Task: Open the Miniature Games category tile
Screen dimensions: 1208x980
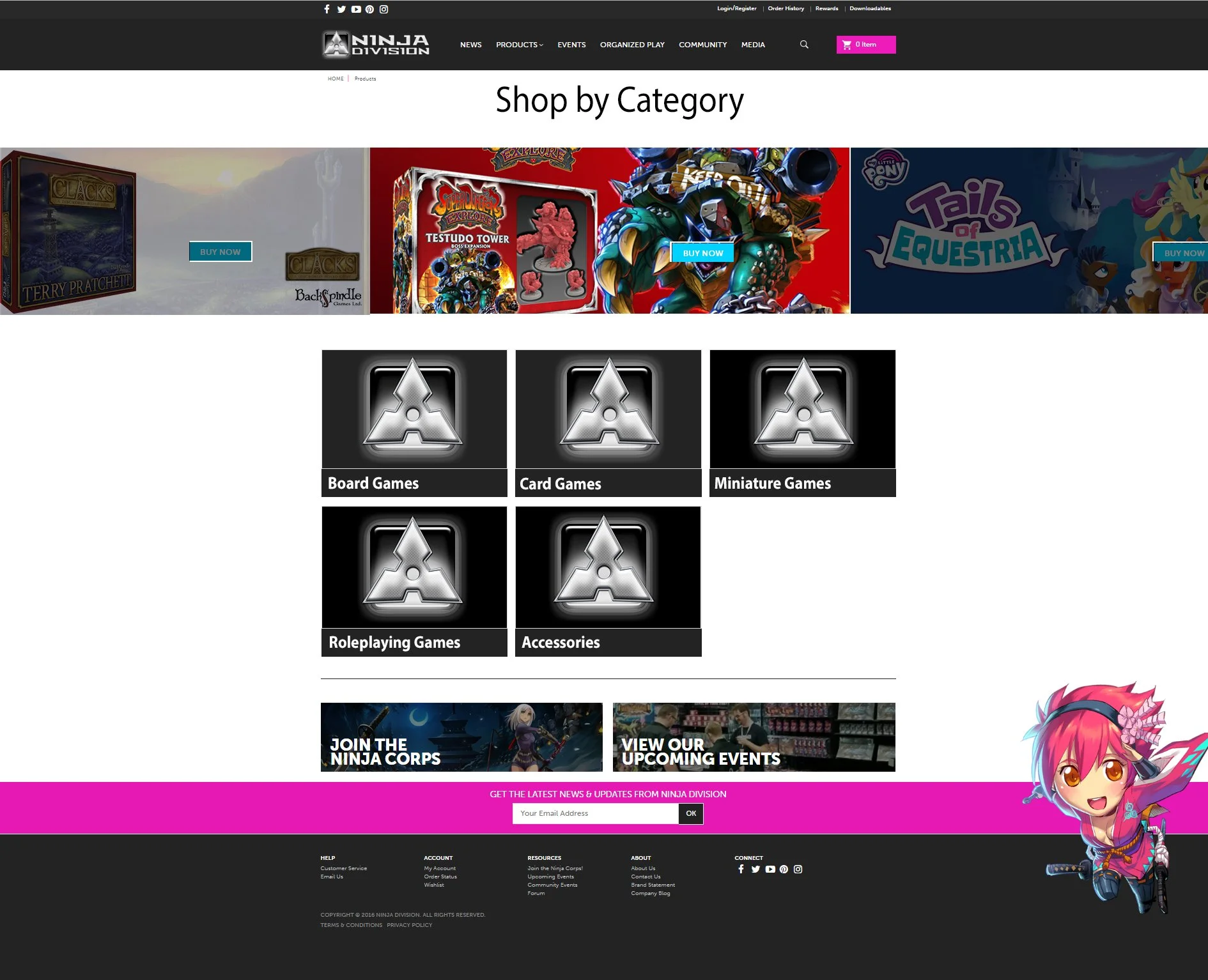Action: (x=803, y=423)
